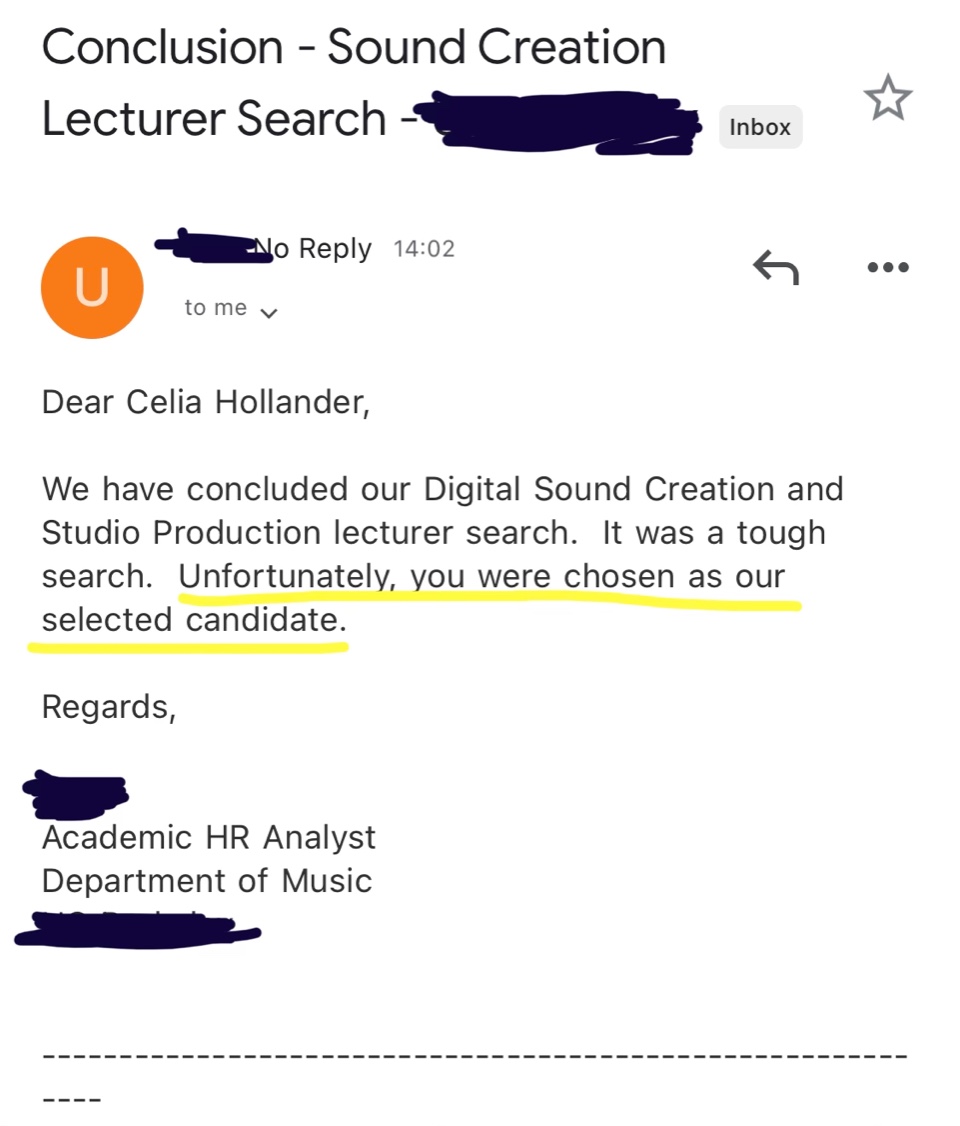960x1126 pixels.
Task: Open the three-dot more options menu
Action: pyautogui.click(x=887, y=267)
